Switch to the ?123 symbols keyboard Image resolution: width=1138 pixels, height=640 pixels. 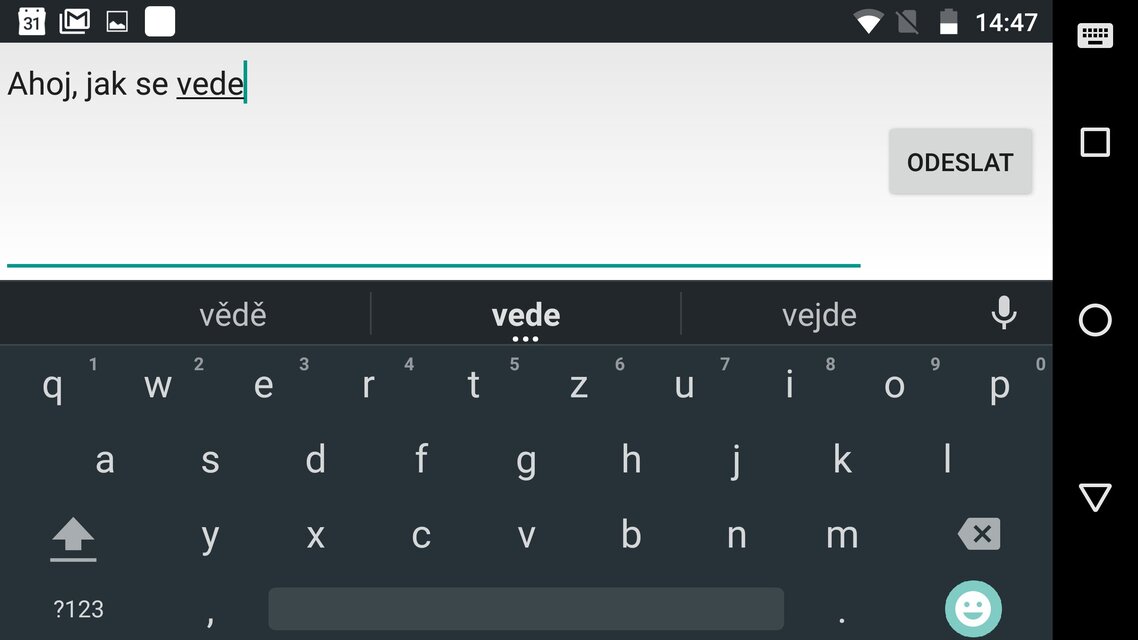coord(78,609)
